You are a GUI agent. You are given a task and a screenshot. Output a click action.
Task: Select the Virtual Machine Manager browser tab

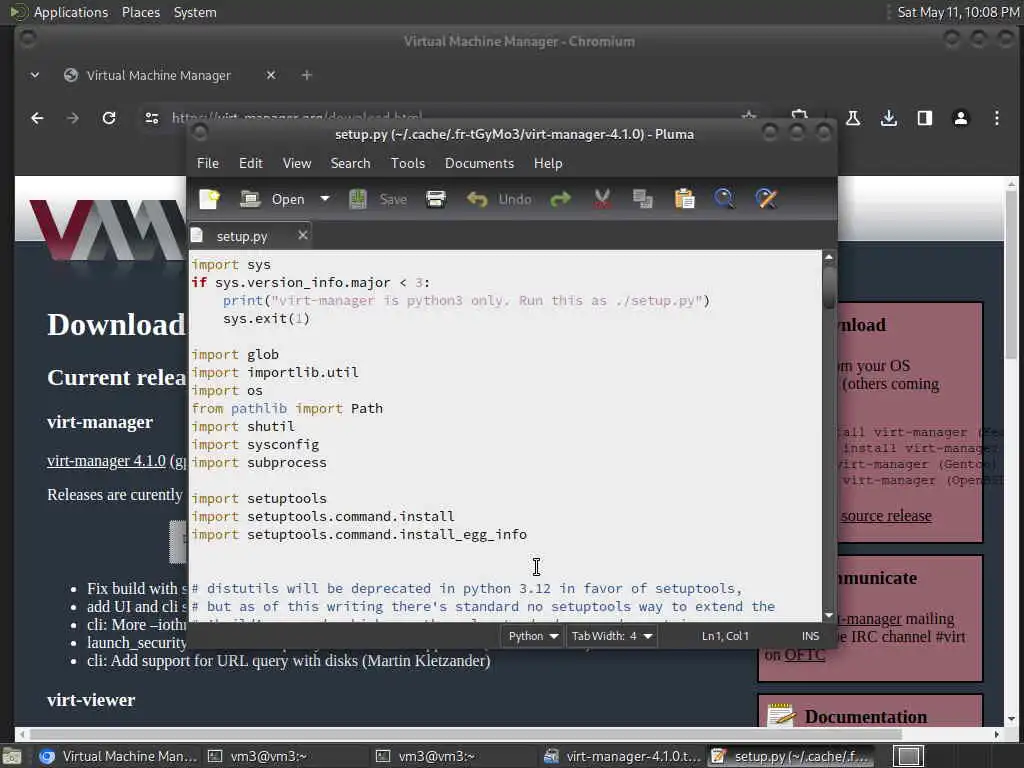tap(157, 75)
